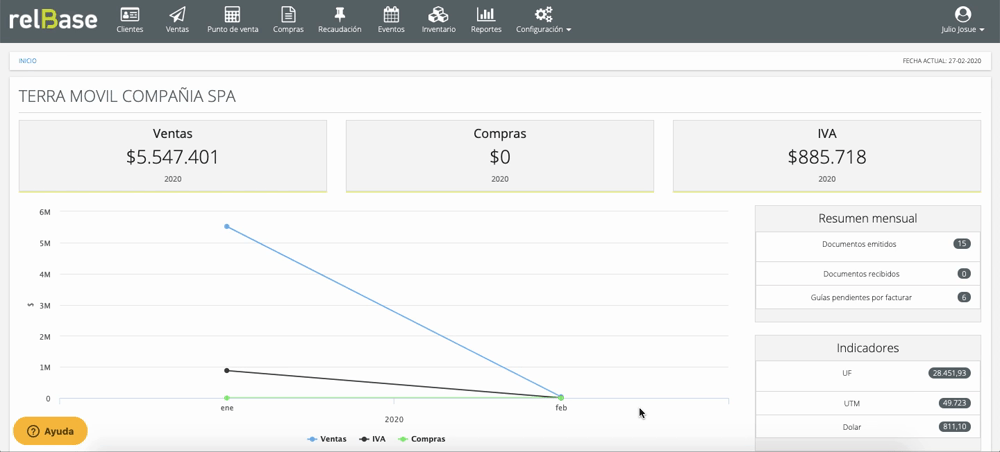Select the IVA data point at ene
The image size is (1000, 452).
(x=227, y=370)
